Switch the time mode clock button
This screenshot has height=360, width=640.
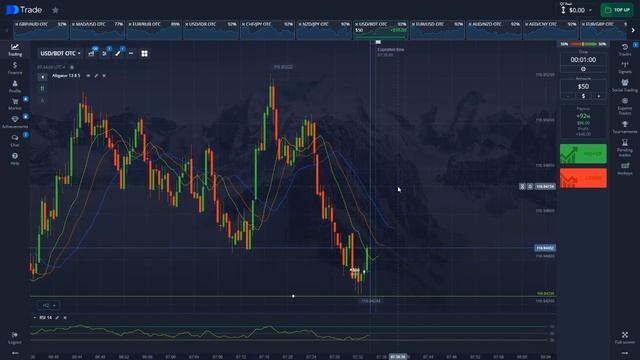pos(583,69)
